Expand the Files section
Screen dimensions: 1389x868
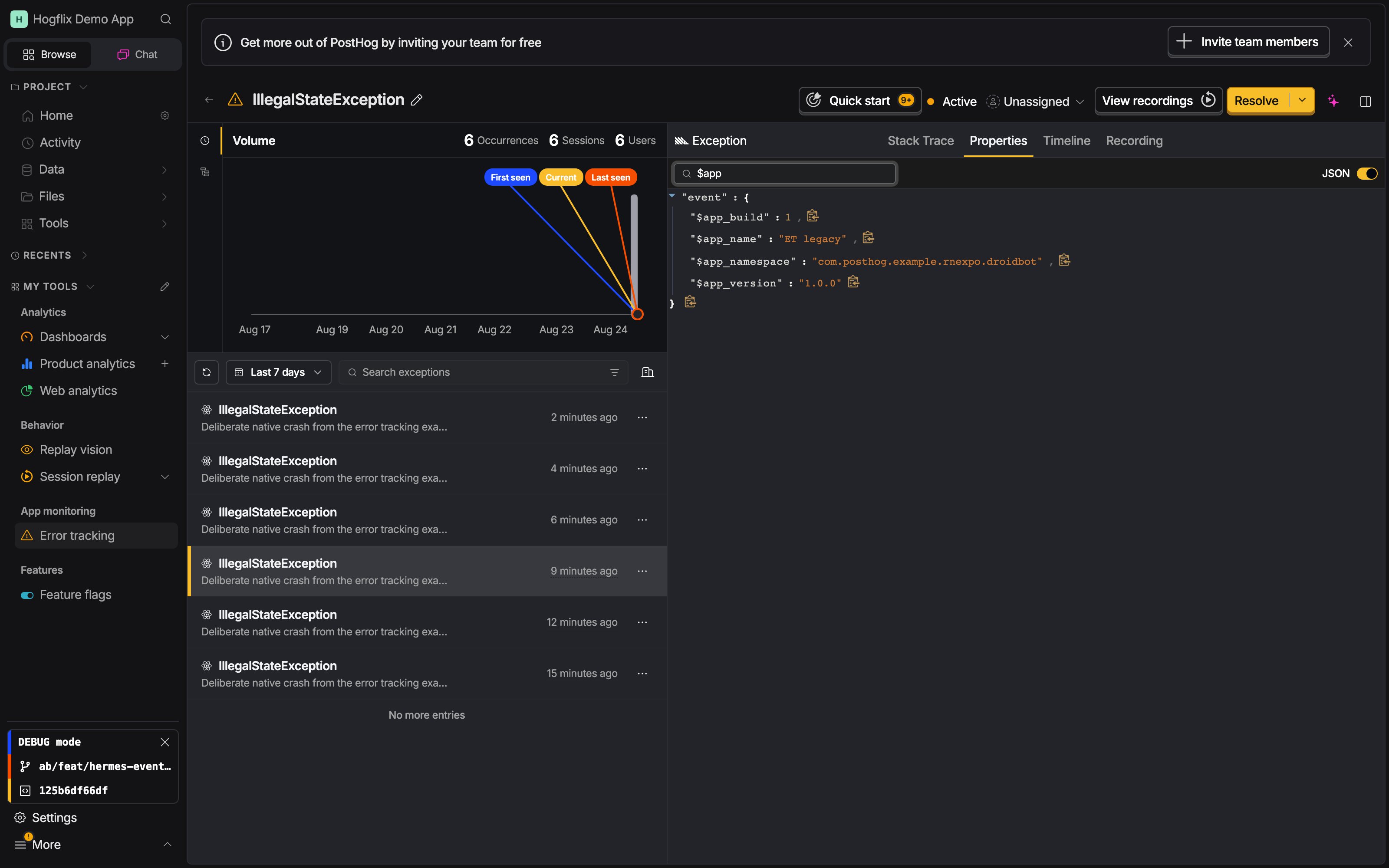(96, 196)
